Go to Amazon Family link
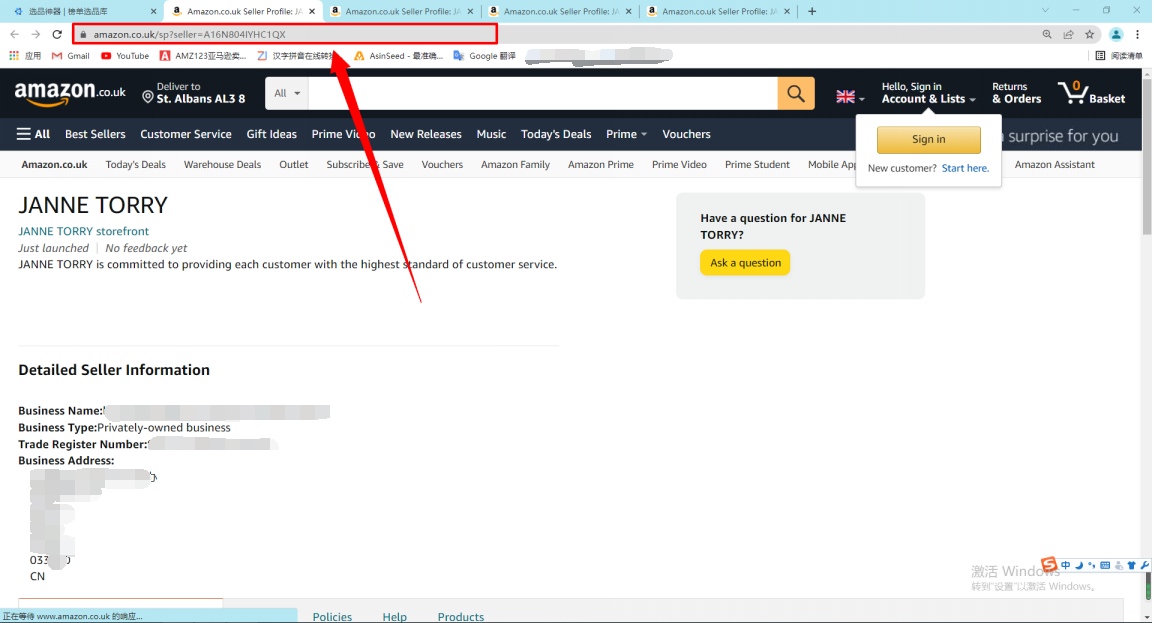The width and height of the screenshot is (1154, 623). pyautogui.click(x=515, y=165)
